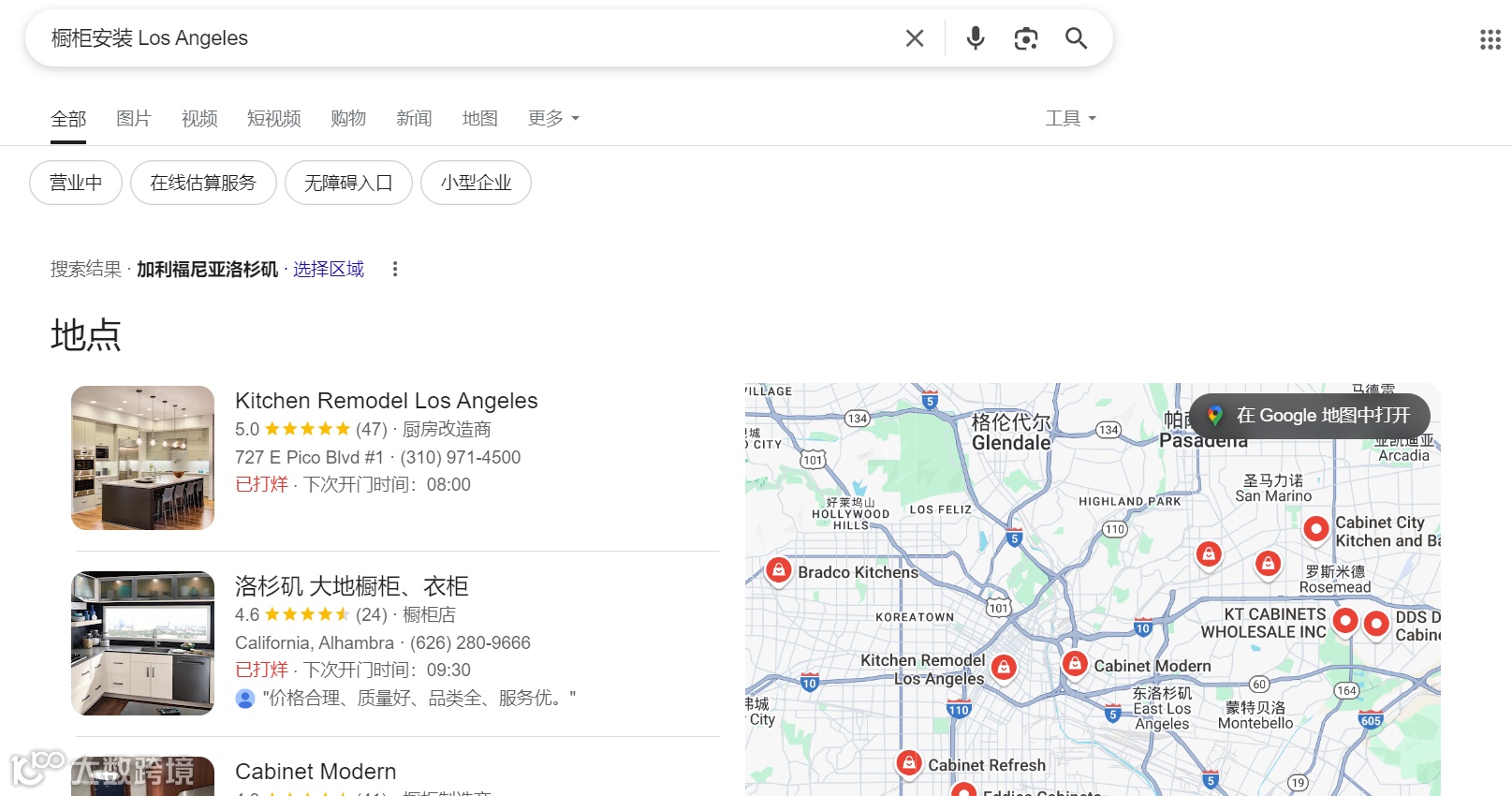Open the 洛杉矶 大地橱柜、衣柜 listing title
1512x796 pixels.
pos(352,586)
